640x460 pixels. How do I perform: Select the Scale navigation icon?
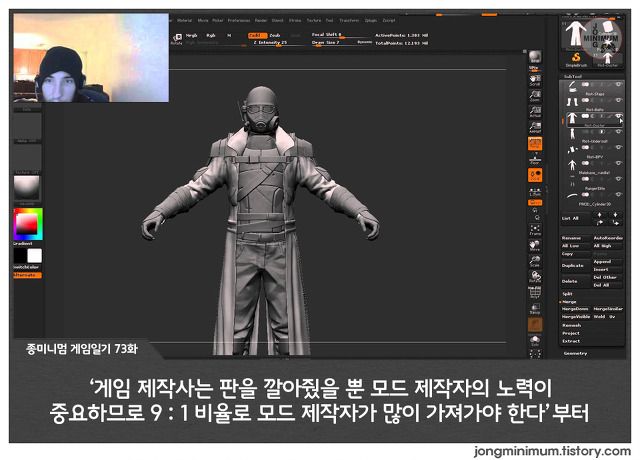click(x=535, y=261)
